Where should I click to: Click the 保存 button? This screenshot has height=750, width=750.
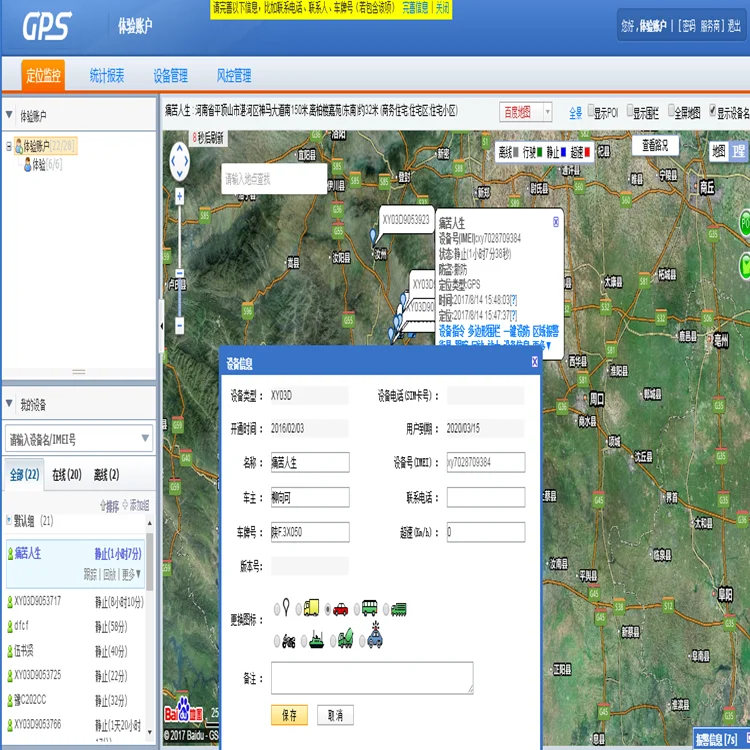point(289,715)
